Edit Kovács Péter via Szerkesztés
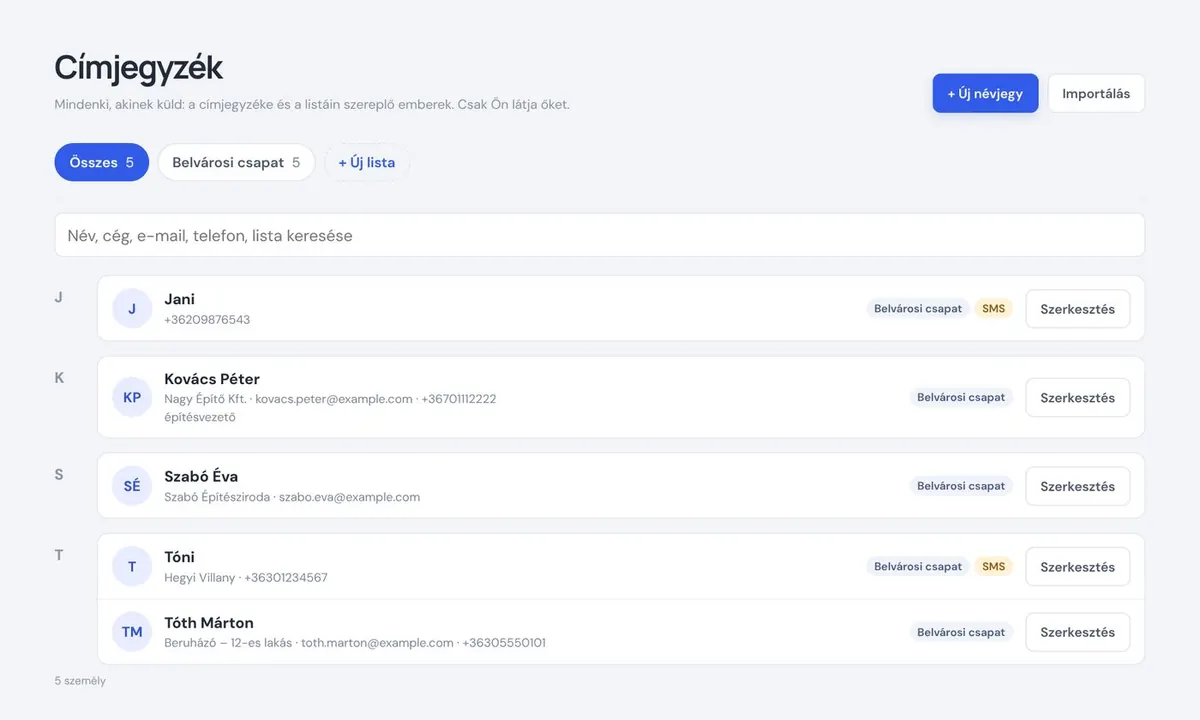 coord(1077,397)
